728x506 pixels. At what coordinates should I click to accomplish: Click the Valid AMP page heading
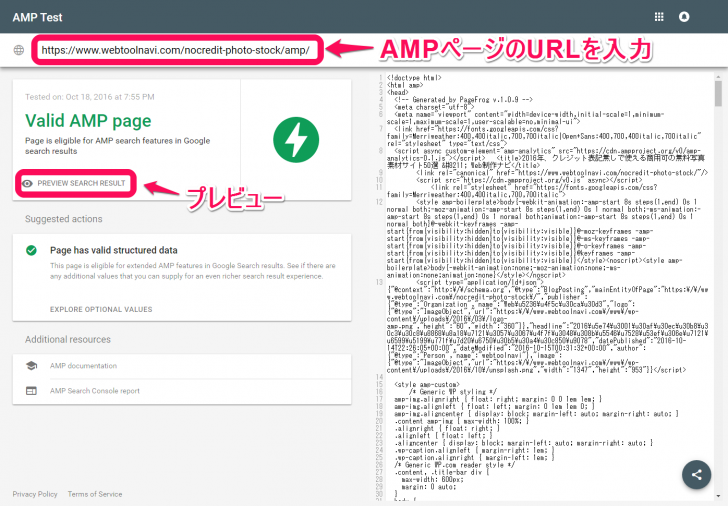88,121
